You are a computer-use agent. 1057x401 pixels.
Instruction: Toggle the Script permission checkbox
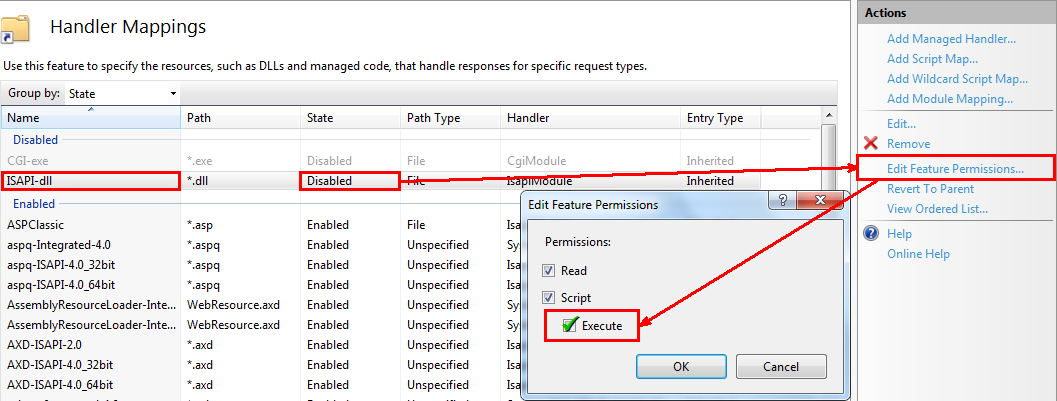pos(548,298)
